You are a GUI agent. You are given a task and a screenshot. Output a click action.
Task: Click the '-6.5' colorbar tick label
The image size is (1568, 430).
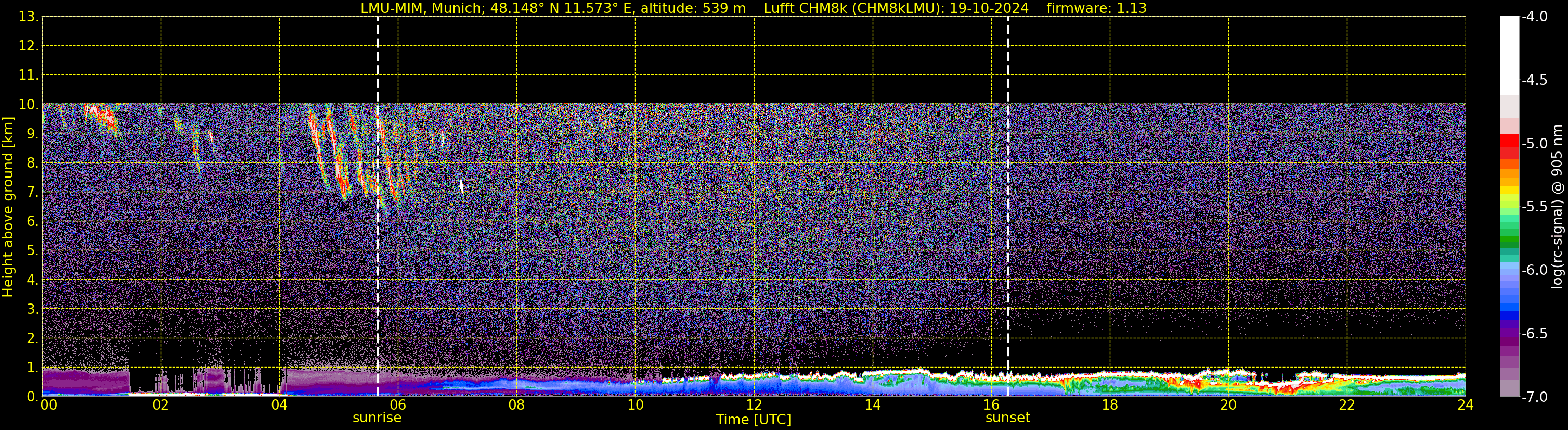[1534, 334]
